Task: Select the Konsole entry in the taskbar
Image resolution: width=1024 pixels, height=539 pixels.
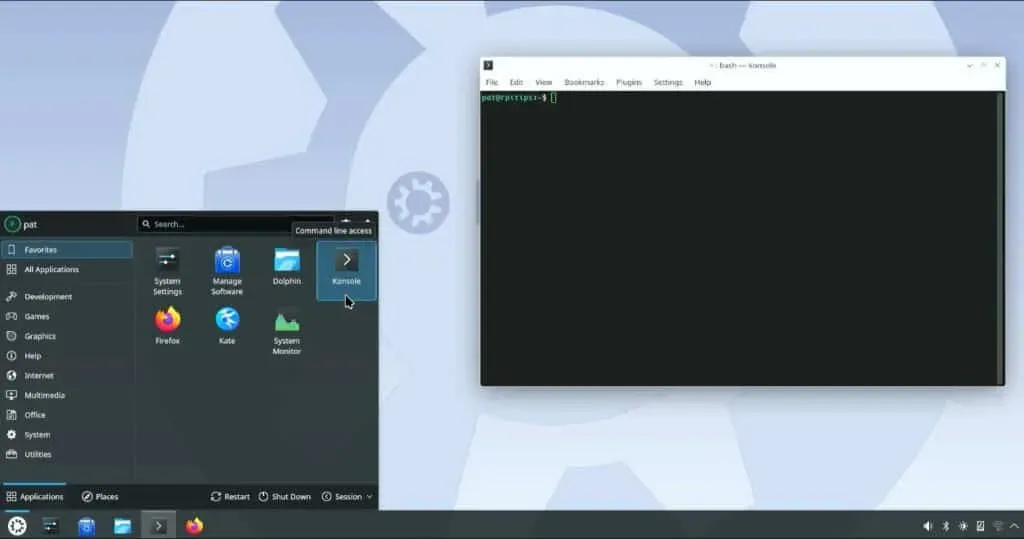Action: pos(158,525)
